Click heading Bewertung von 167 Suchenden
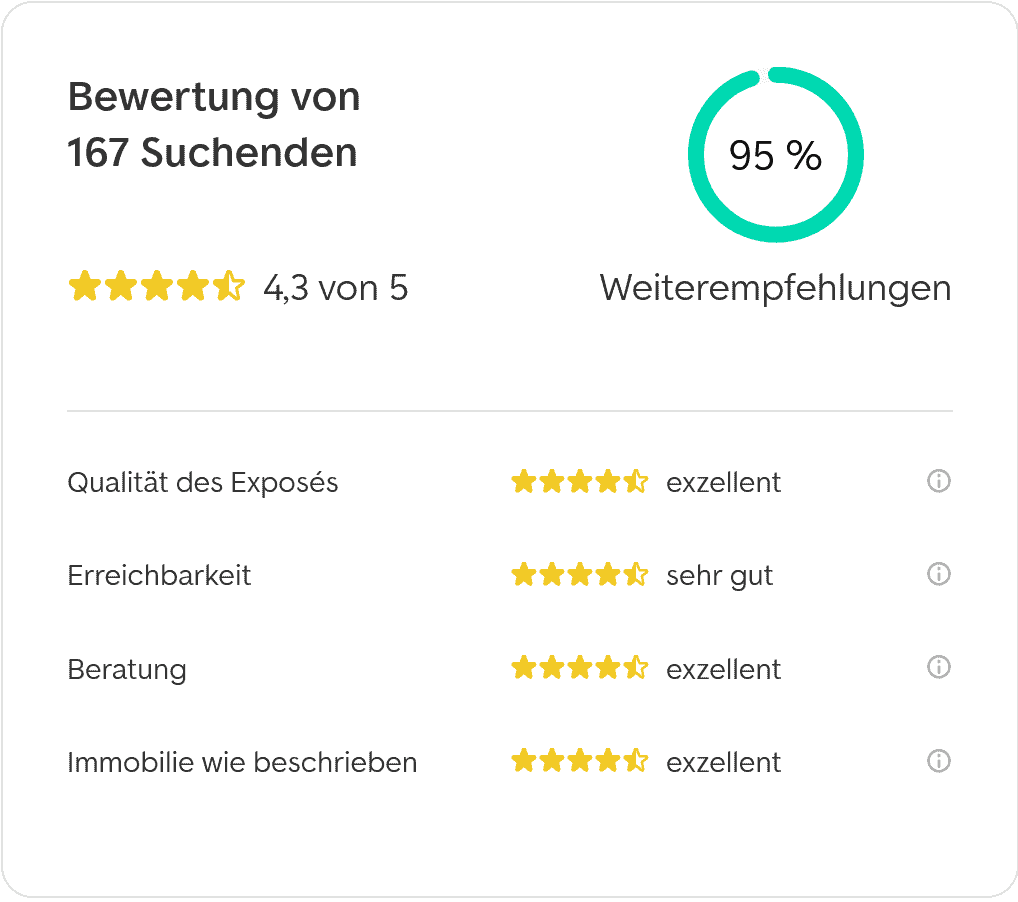The image size is (1018, 902). [x=214, y=125]
